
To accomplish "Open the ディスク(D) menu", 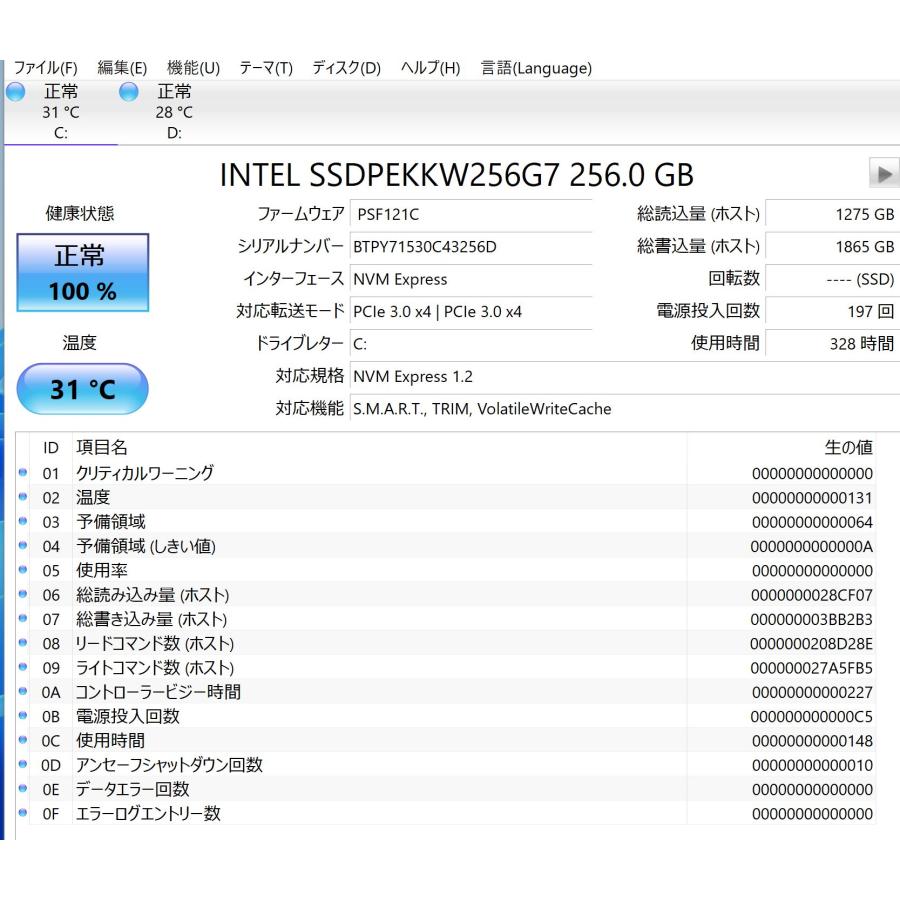I will pyautogui.click(x=346, y=68).
